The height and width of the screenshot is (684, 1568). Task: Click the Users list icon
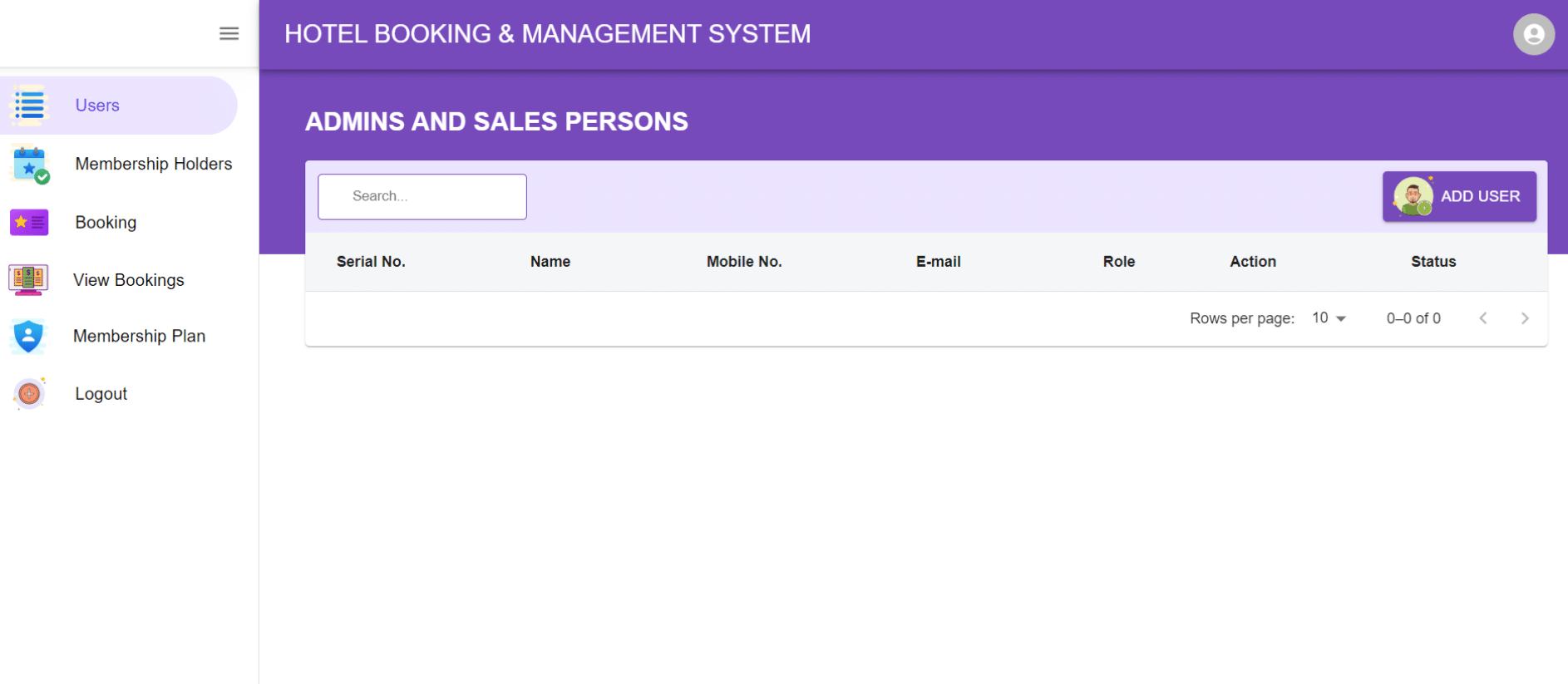click(29, 105)
